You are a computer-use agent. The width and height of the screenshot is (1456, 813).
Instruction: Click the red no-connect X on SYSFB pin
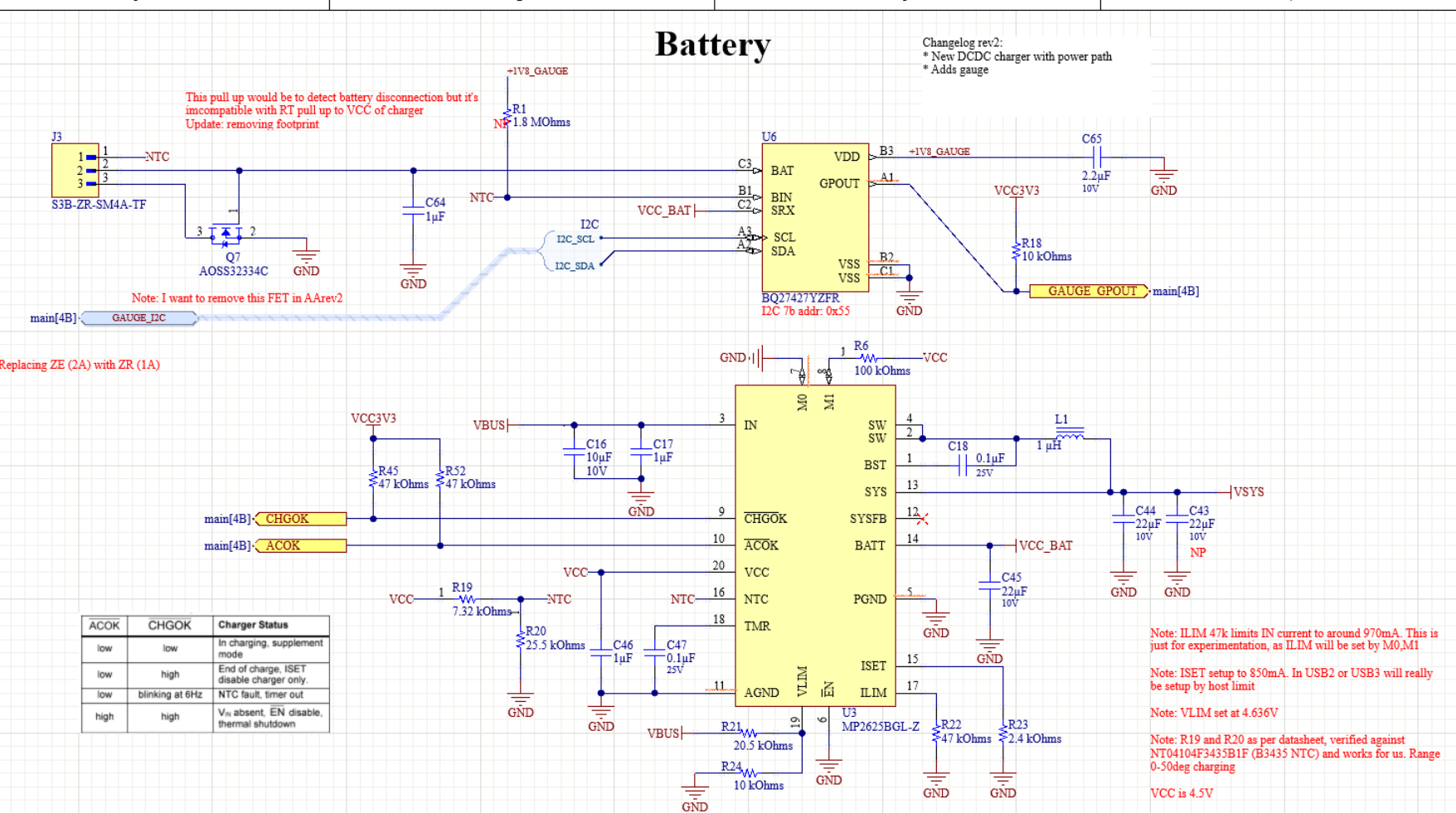point(922,519)
